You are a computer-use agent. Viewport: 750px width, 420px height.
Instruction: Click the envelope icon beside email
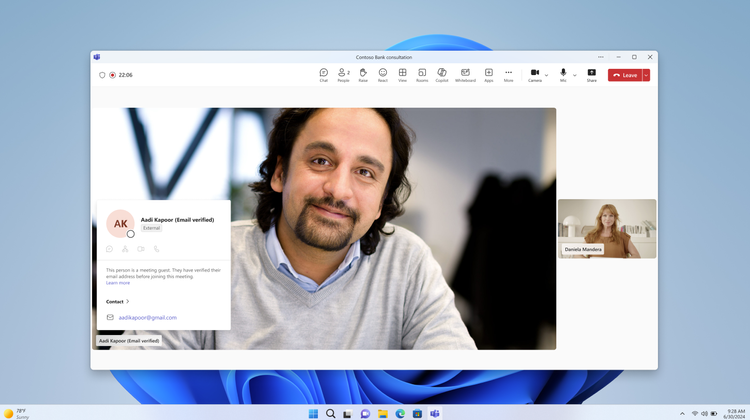(110, 317)
